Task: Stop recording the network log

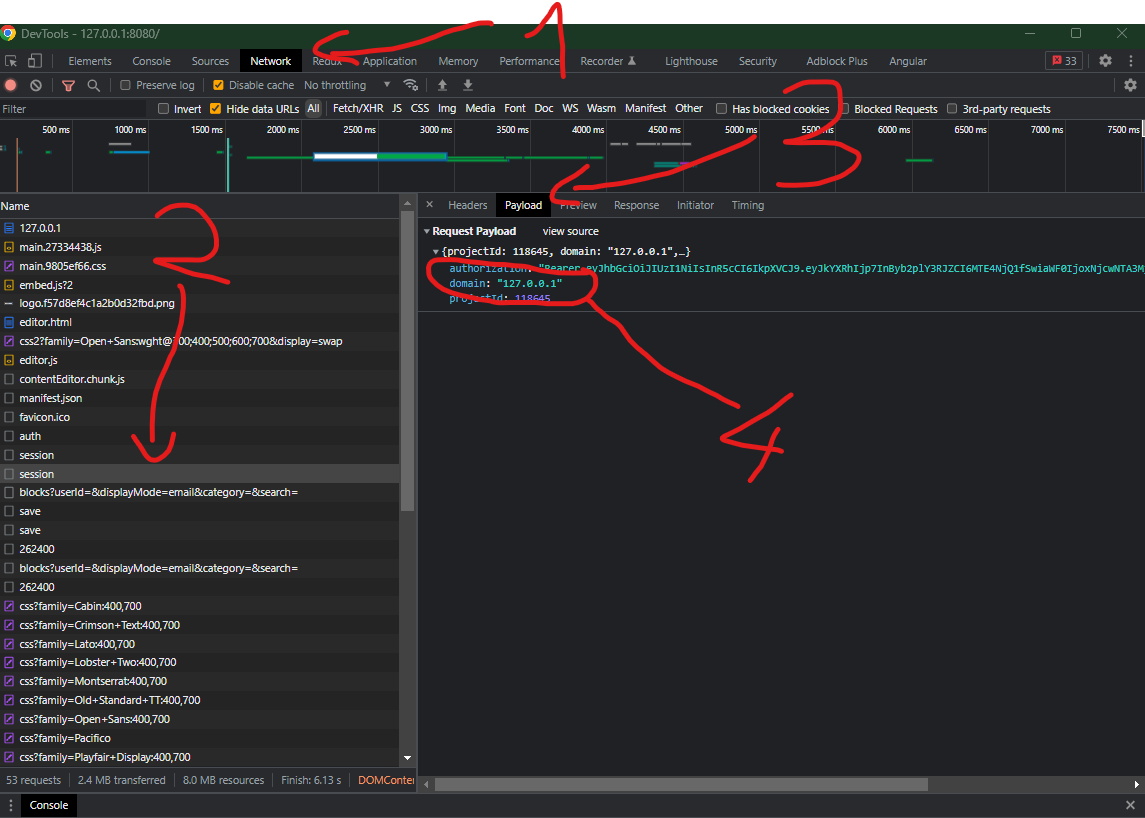Action: click(x=11, y=84)
